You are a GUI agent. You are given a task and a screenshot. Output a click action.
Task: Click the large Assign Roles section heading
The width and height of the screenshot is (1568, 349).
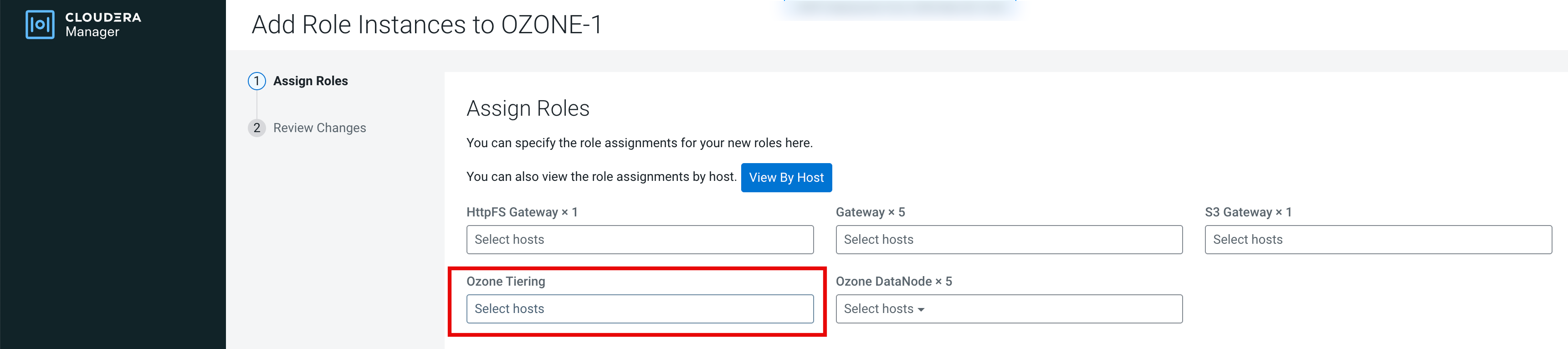tap(527, 108)
